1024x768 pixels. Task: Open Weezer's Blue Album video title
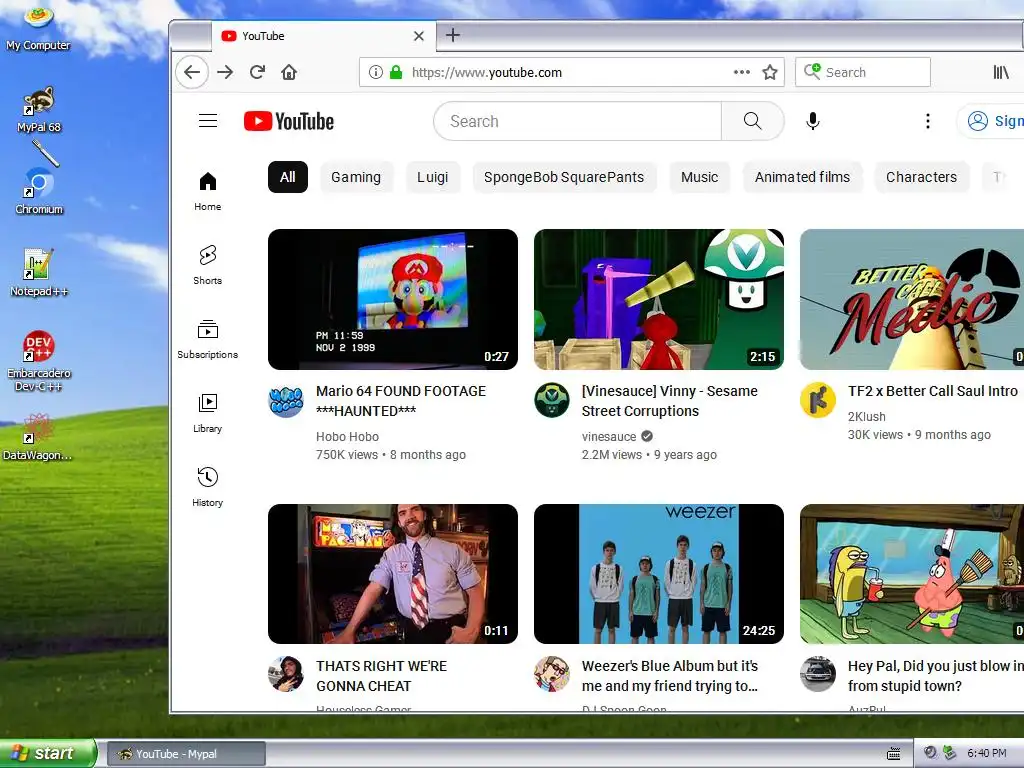669,676
